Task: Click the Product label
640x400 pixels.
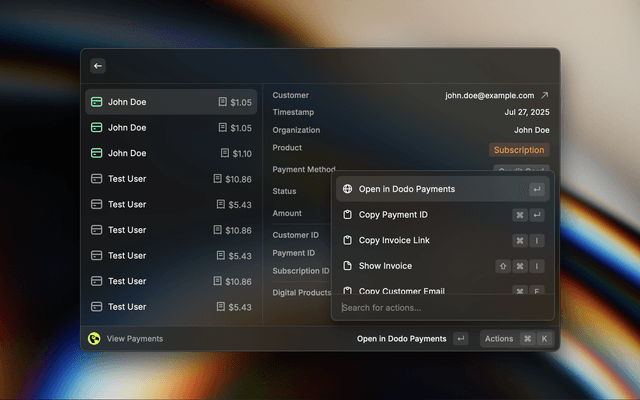Action: coord(287,148)
